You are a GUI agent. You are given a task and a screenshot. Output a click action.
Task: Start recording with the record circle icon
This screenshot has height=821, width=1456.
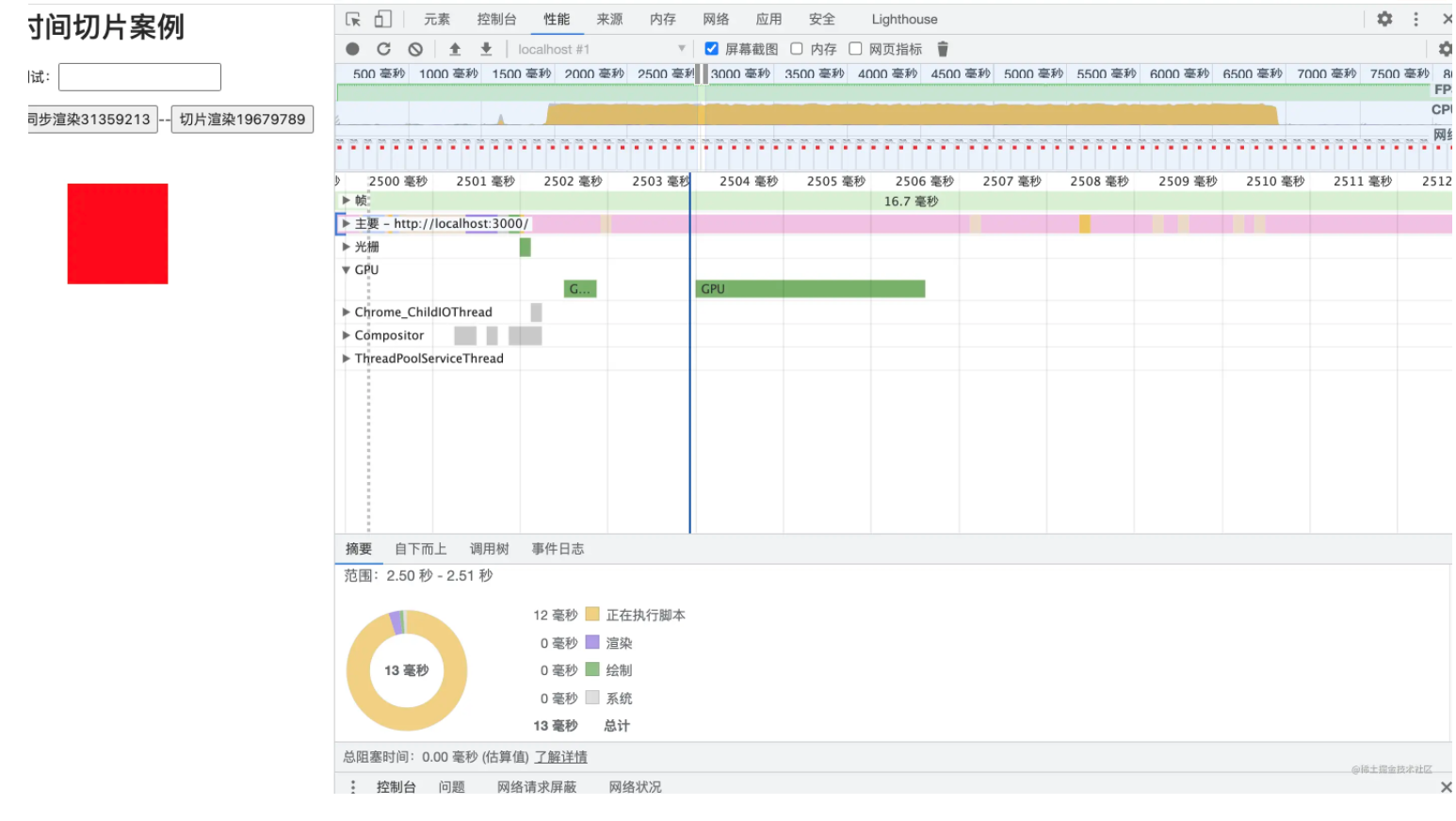point(352,49)
